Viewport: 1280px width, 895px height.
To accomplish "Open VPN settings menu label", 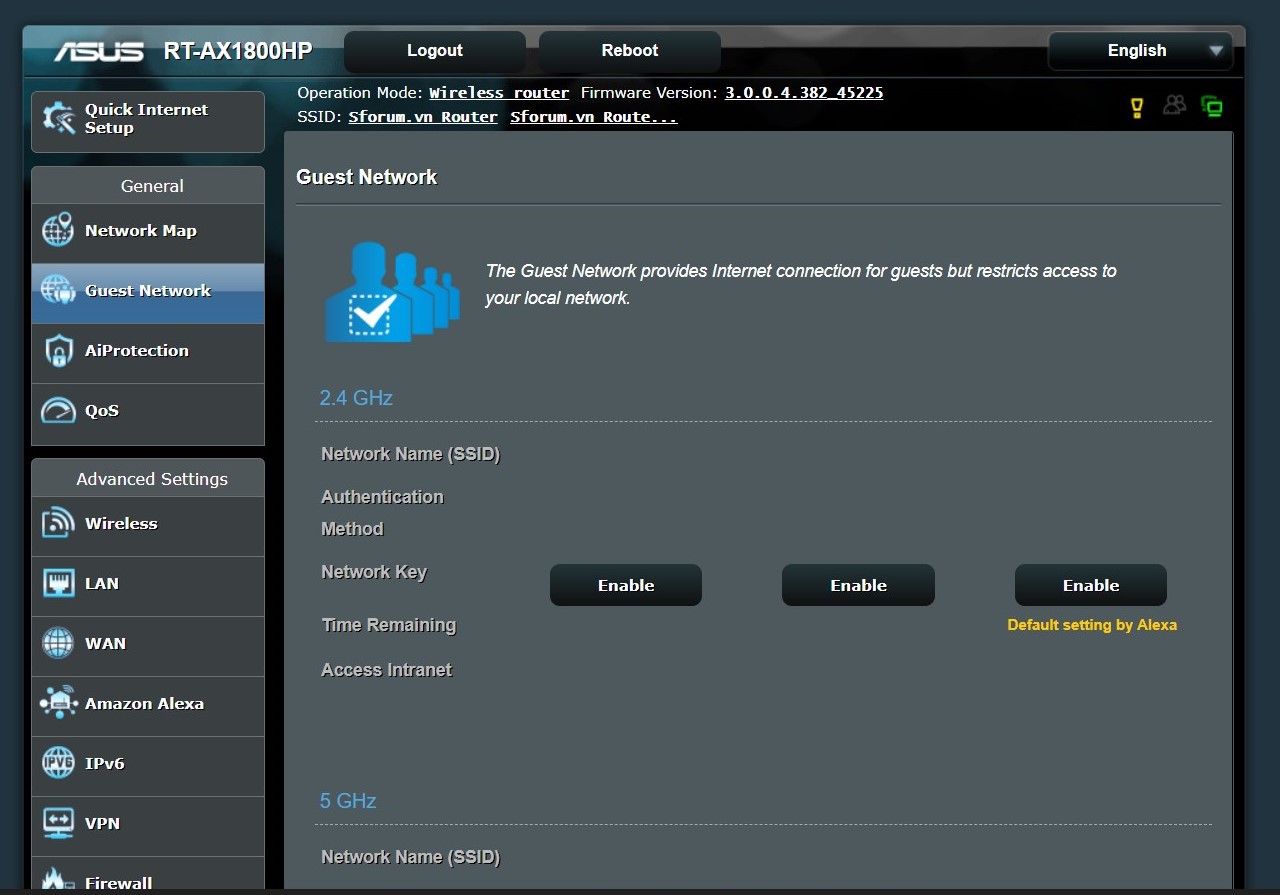I will 102,824.
